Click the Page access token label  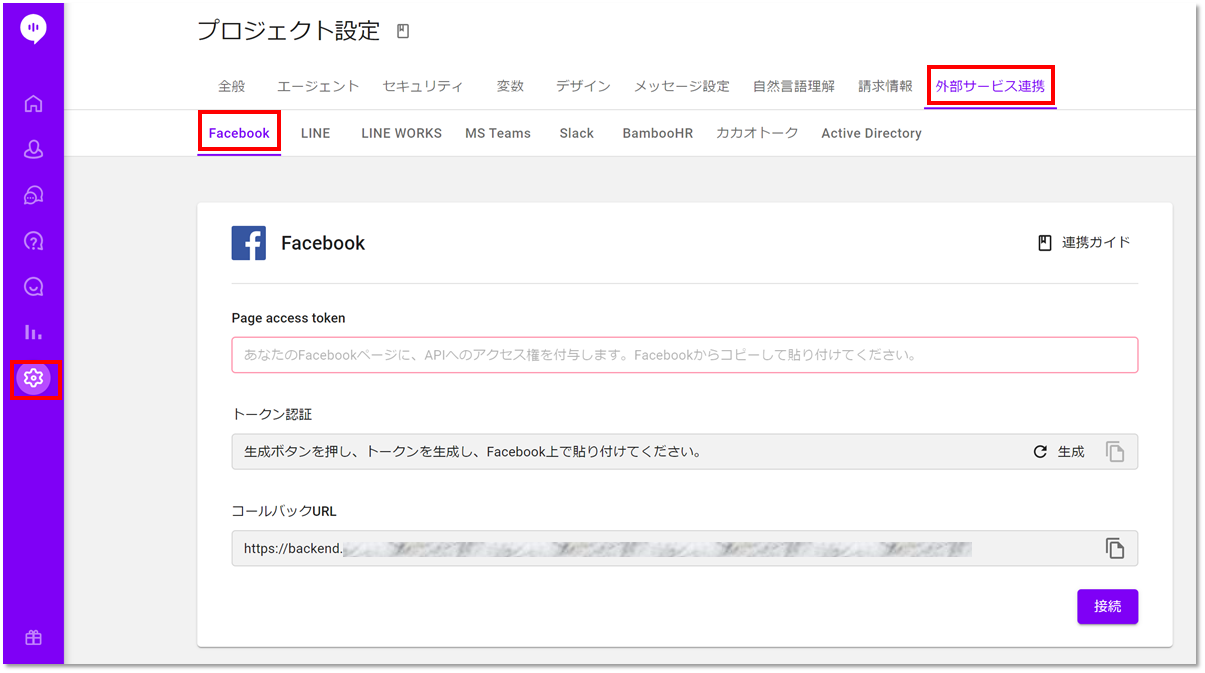pos(288,318)
